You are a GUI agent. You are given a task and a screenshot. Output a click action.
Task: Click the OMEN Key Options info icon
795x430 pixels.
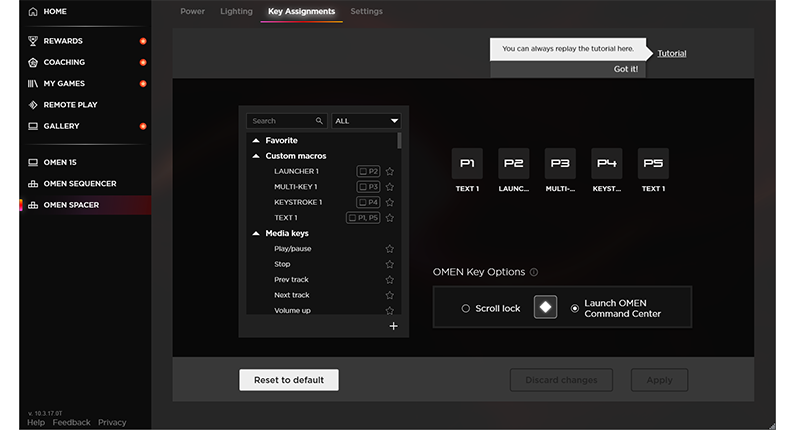point(534,272)
